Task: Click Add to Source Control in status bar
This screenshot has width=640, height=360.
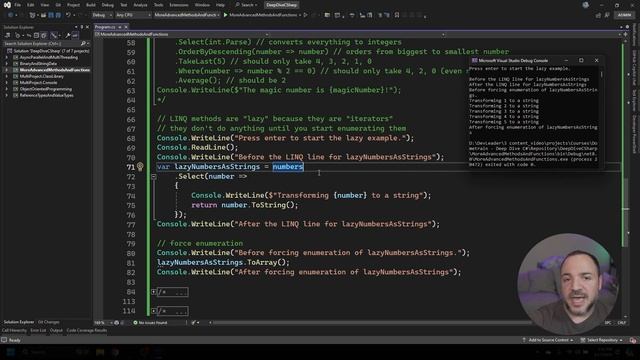Action: (x=548, y=340)
